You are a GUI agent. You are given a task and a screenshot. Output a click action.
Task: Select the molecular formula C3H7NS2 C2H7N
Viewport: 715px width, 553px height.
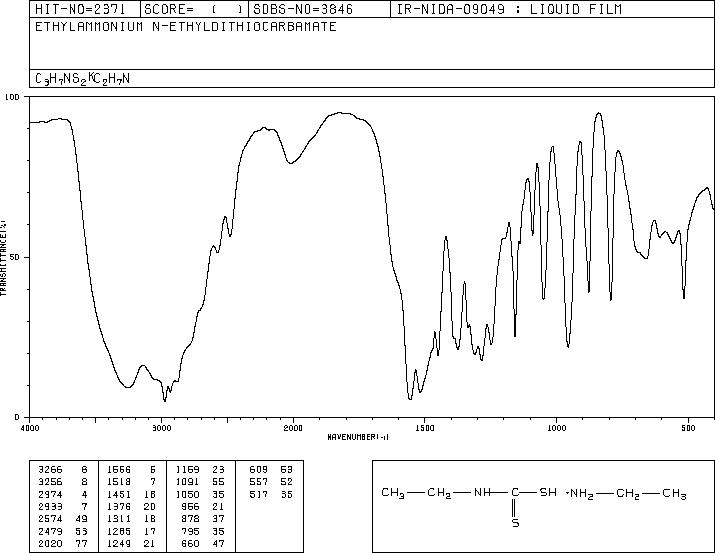pos(83,79)
